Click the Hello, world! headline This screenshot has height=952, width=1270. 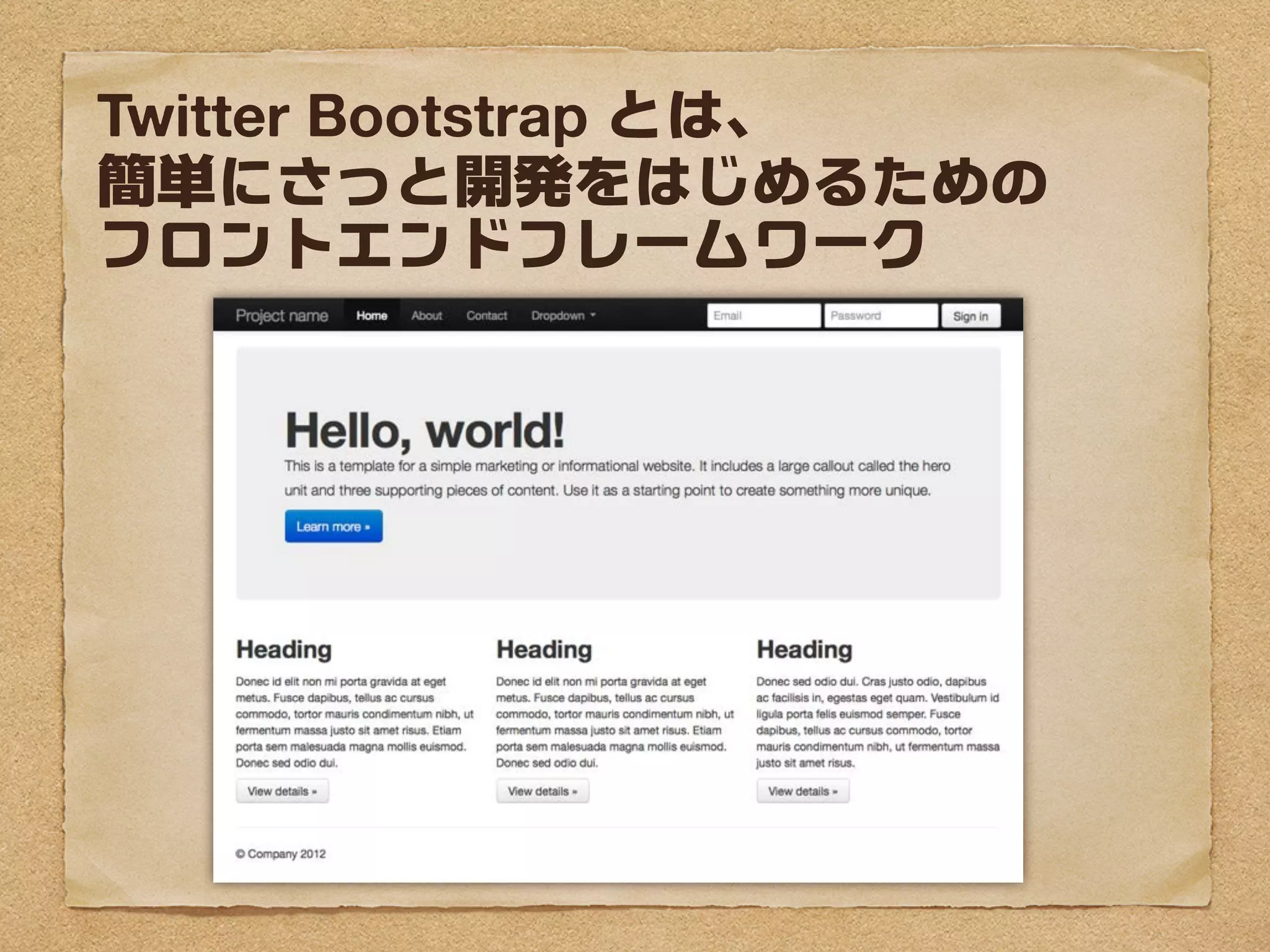tap(425, 430)
